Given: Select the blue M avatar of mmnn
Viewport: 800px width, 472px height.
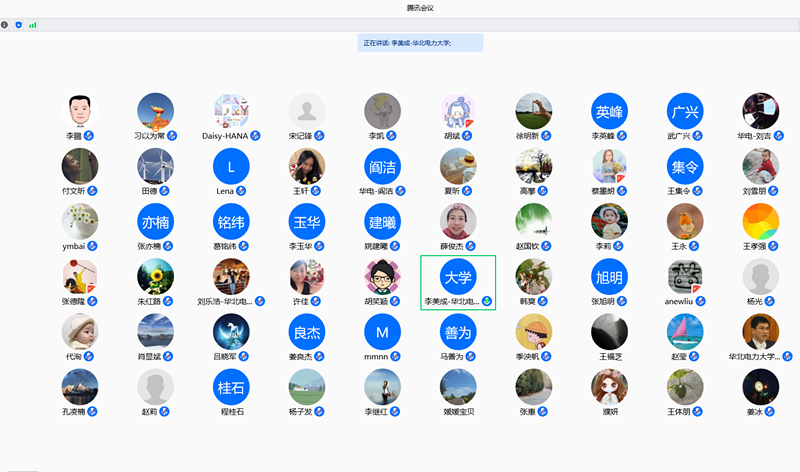Looking at the screenshot, I should pyautogui.click(x=382, y=331).
